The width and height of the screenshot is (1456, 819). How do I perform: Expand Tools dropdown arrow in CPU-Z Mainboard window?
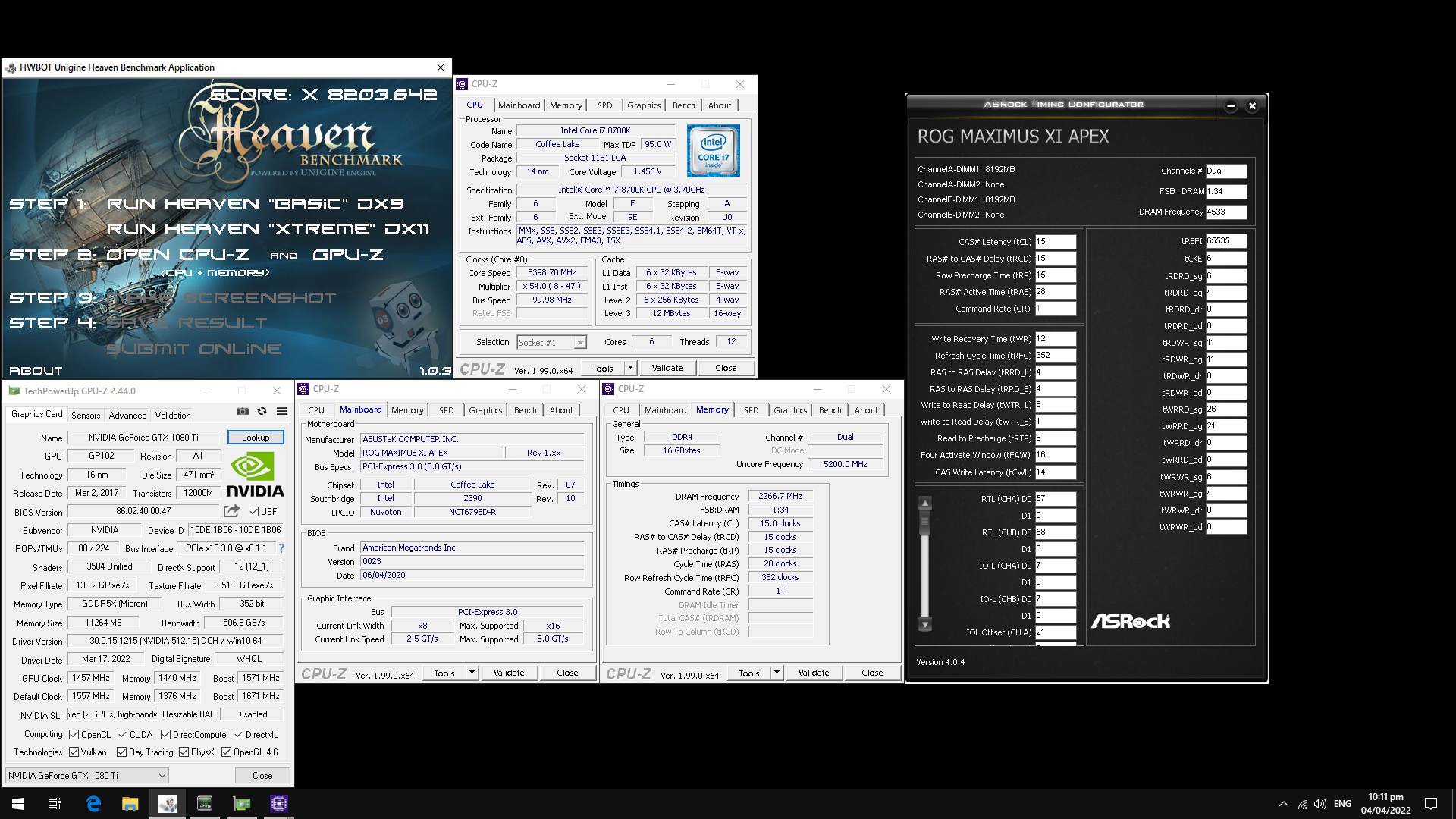click(472, 673)
